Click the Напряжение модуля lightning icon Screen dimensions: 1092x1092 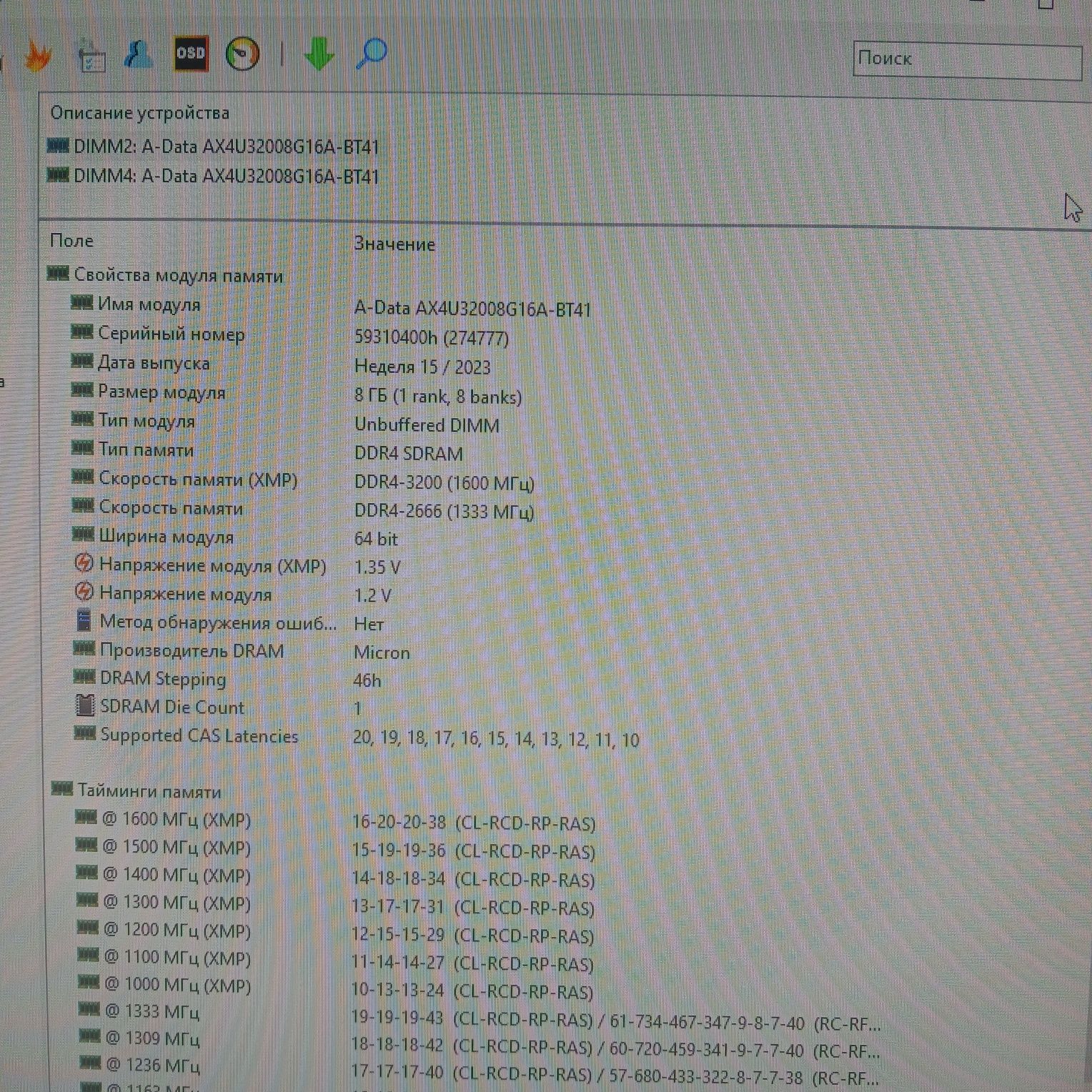click(84, 592)
